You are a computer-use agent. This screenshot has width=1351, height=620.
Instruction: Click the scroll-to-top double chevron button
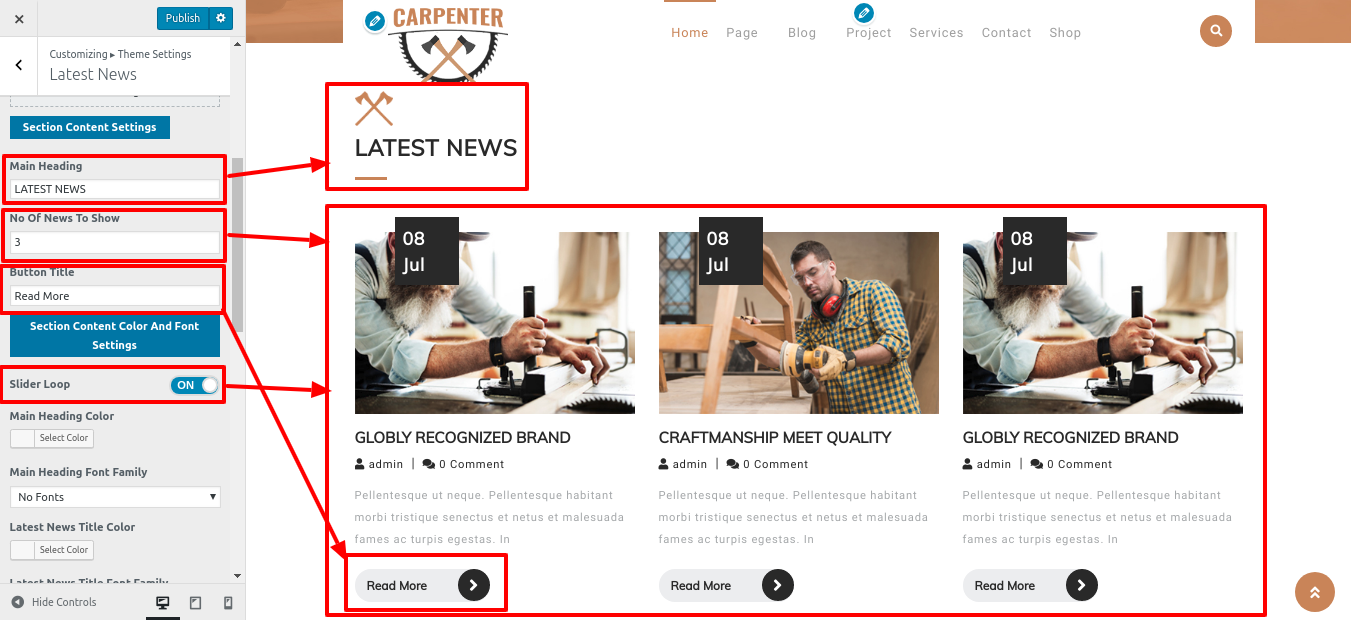1315,592
